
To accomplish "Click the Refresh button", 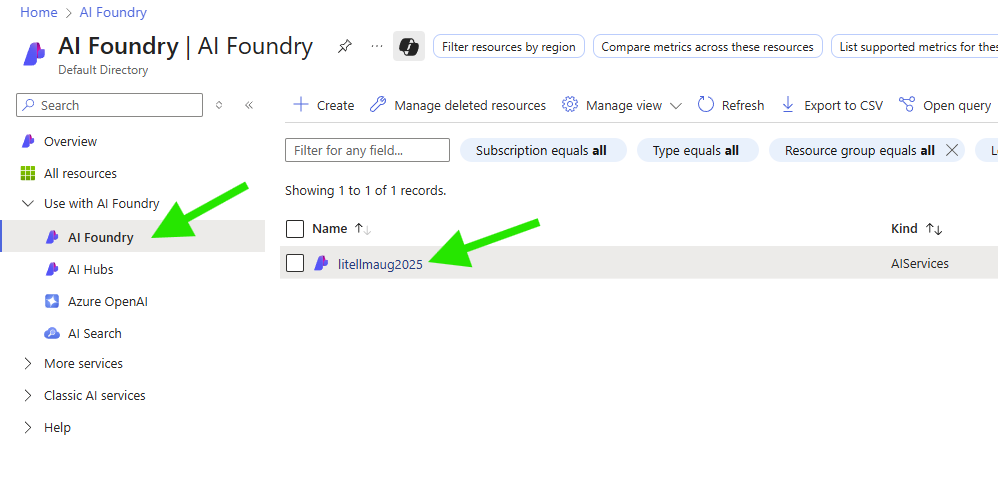I will pos(731,105).
